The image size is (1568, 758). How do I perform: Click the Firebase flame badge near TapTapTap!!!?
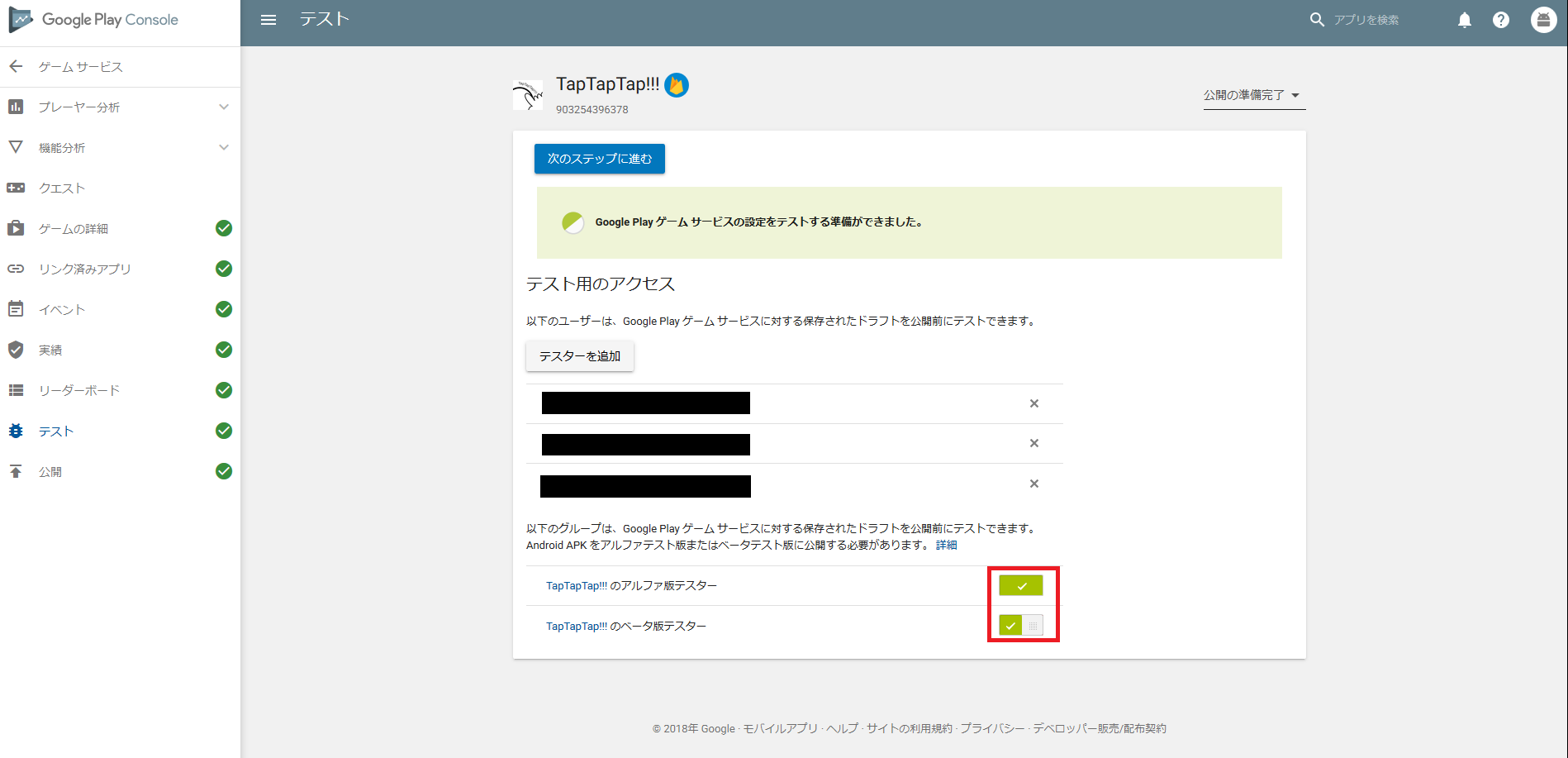tap(677, 84)
